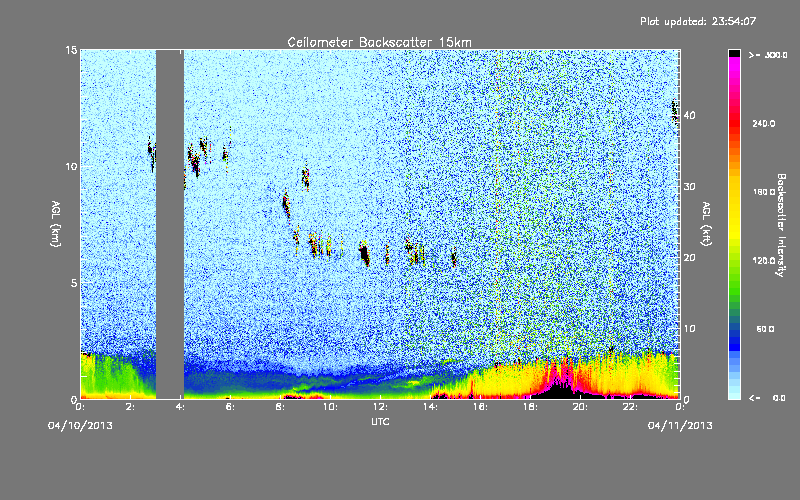Click the high cloud echo at the plot's right edge near 12 km
Image resolution: width=800 pixels, height=500 pixels.
[674, 111]
